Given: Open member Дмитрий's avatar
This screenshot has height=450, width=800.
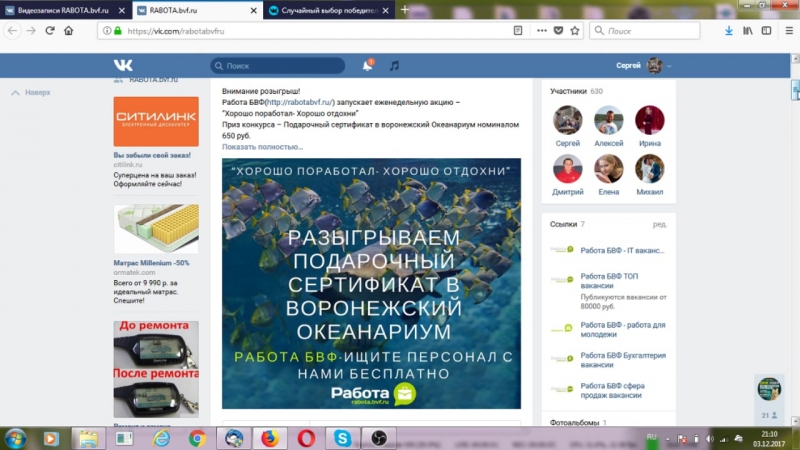Looking at the screenshot, I should [567, 169].
